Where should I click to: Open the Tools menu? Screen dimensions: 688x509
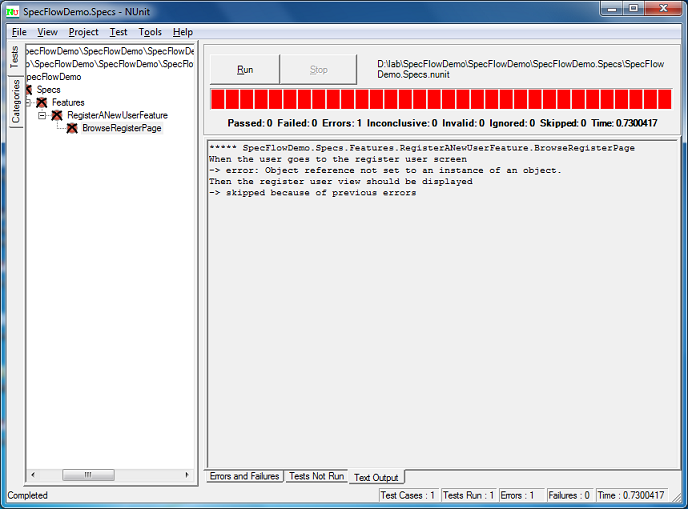coord(150,32)
